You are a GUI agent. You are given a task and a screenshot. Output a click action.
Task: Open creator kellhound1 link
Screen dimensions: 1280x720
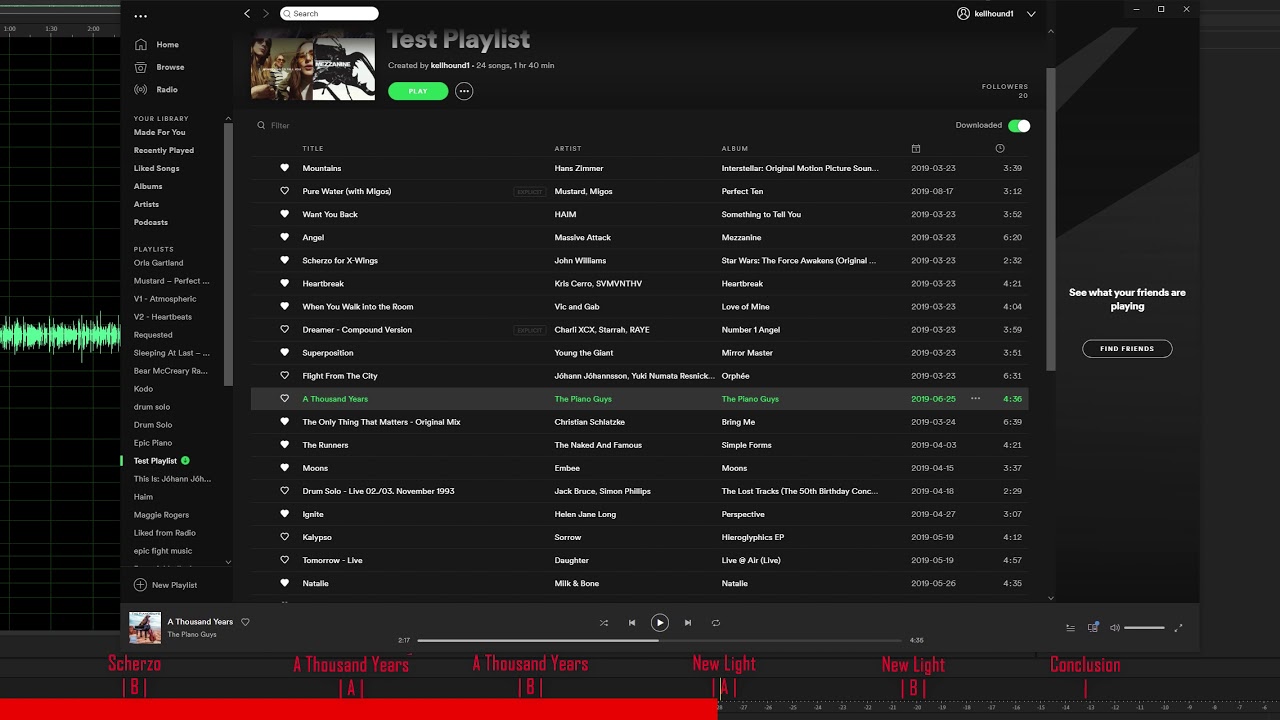click(450, 66)
